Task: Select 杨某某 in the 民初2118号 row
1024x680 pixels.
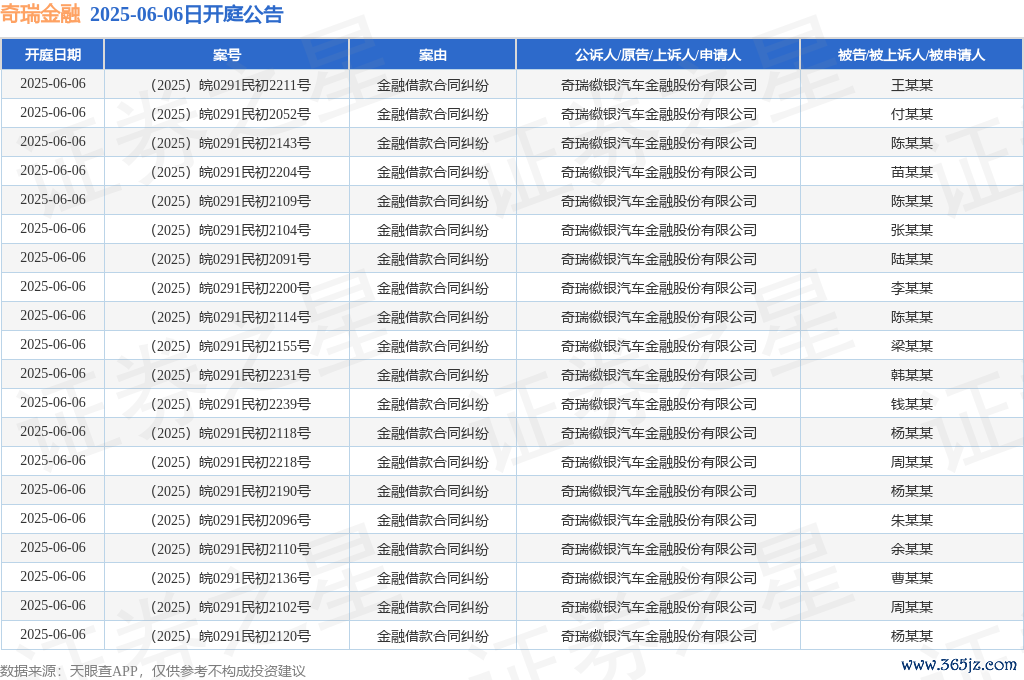Action: (912, 433)
